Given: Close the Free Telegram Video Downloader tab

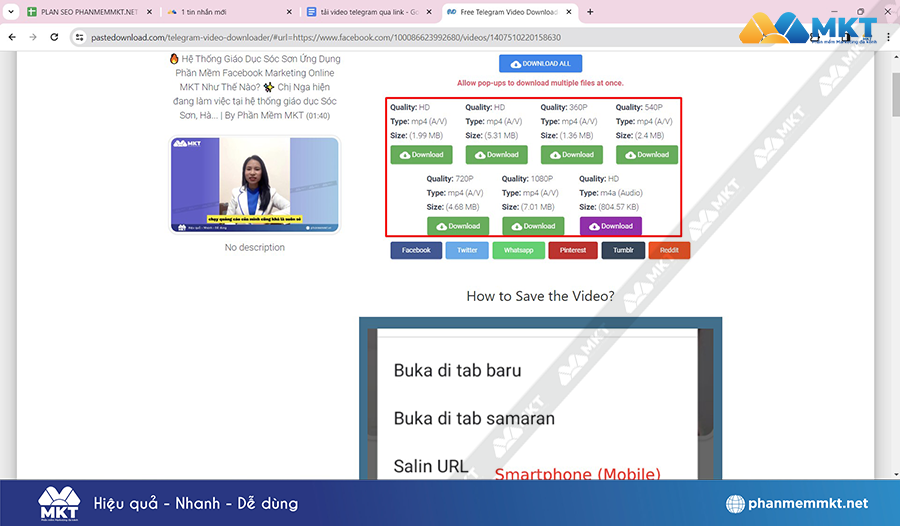Looking at the screenshot, I should (569, 11).
